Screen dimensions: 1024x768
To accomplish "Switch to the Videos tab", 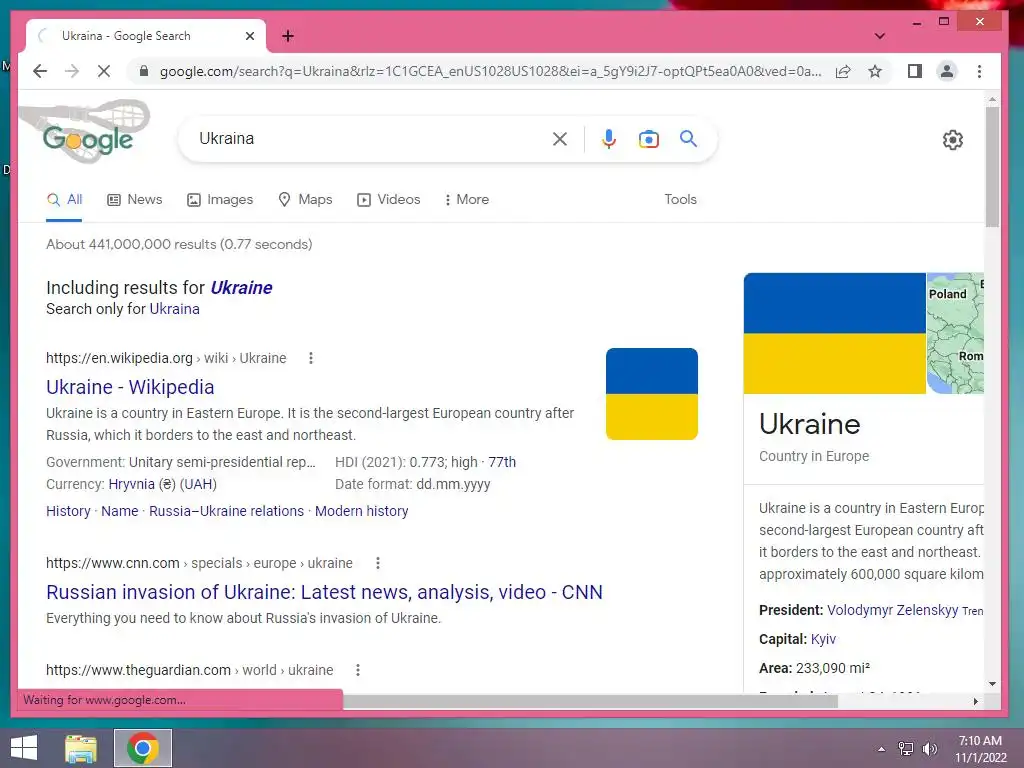I will click(389, 200).
